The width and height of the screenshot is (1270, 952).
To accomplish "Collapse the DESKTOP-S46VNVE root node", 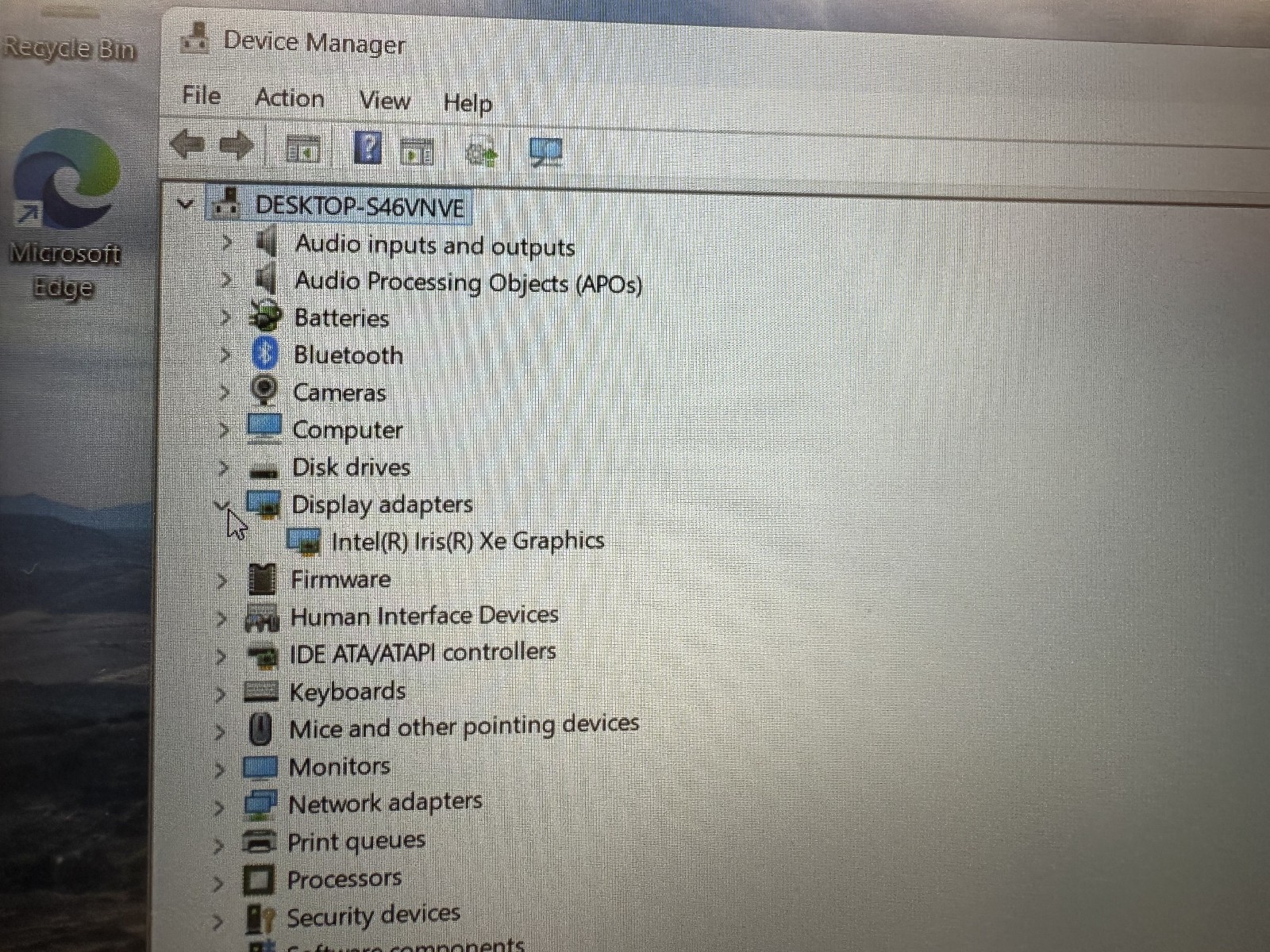I will coord(185,204).
